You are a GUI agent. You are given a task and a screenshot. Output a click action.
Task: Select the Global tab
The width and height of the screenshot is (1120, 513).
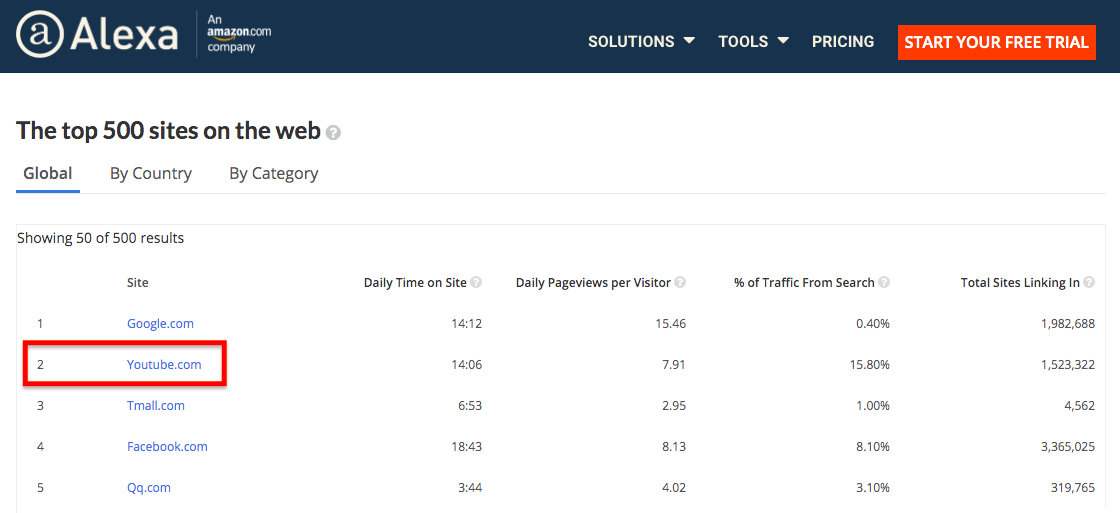[x=48, y=174]
